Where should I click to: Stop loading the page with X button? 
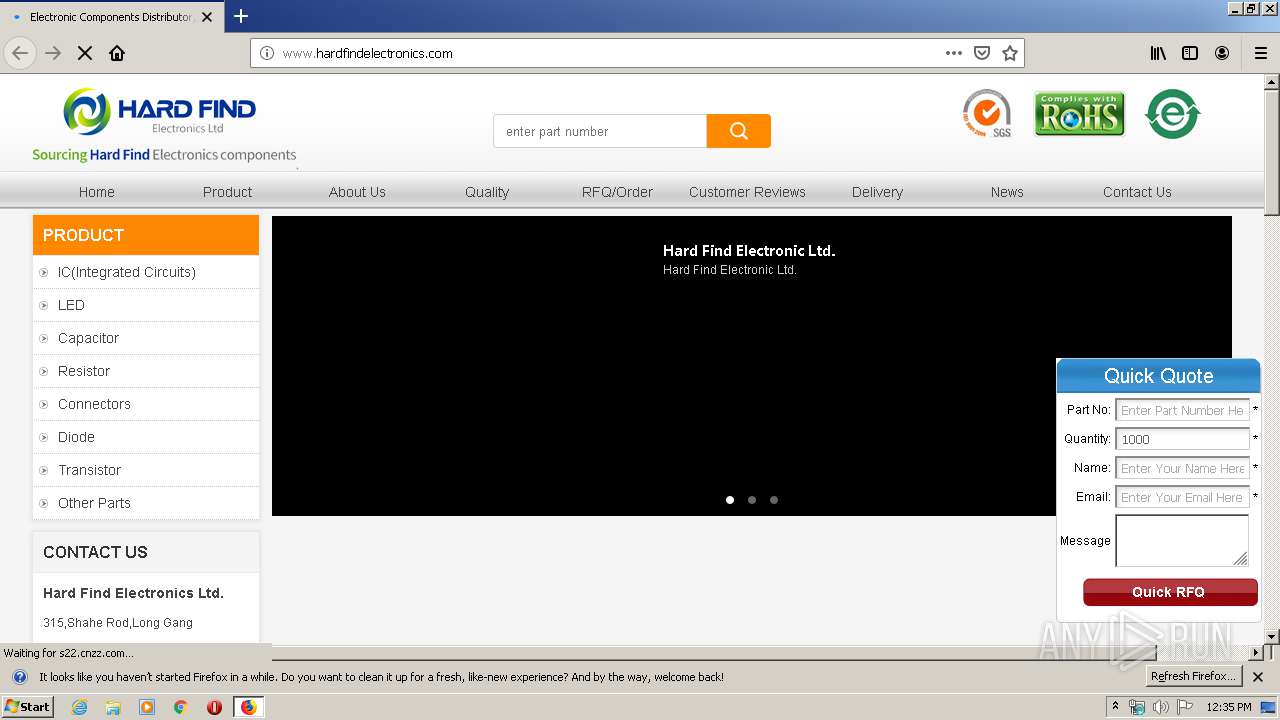pos(85,53)
